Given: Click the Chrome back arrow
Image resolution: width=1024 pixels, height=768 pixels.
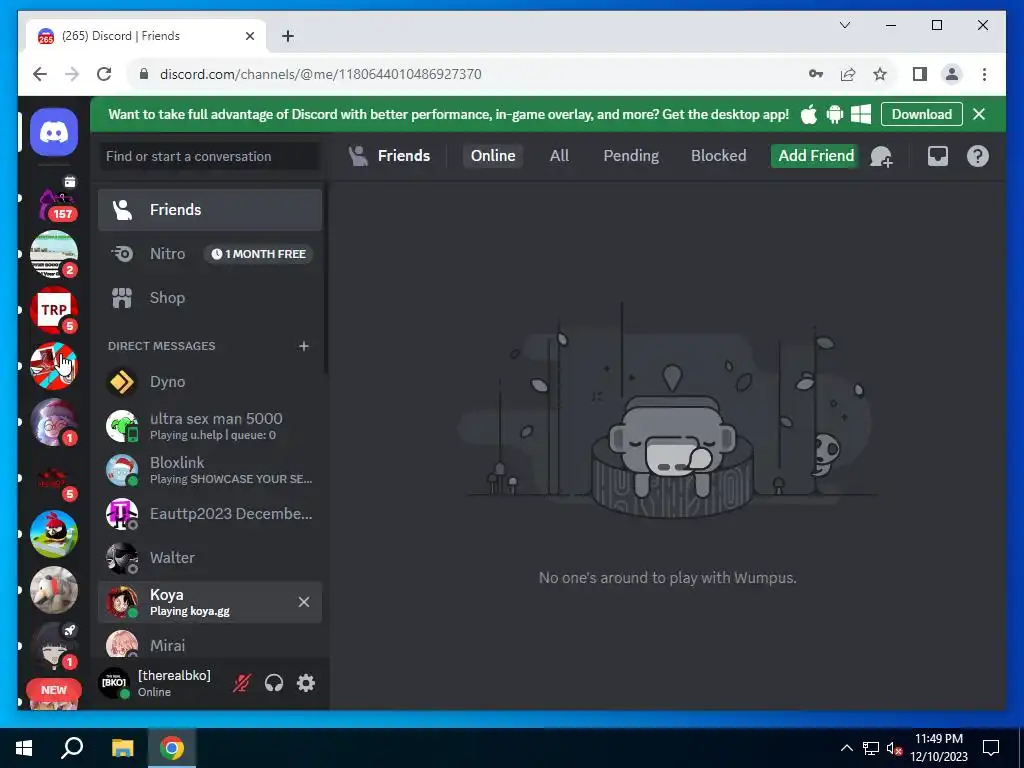Looking at the screenshot, I should (40, 74).
